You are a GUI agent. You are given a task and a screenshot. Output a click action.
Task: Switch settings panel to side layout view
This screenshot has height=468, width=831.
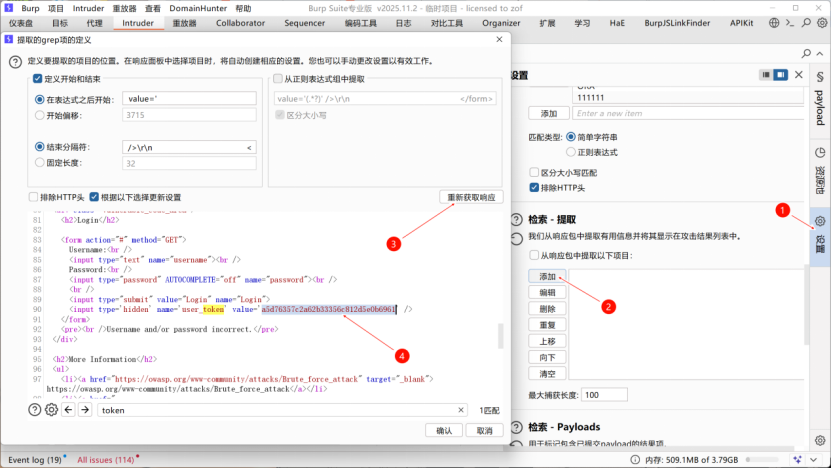[x=780, y=75]
